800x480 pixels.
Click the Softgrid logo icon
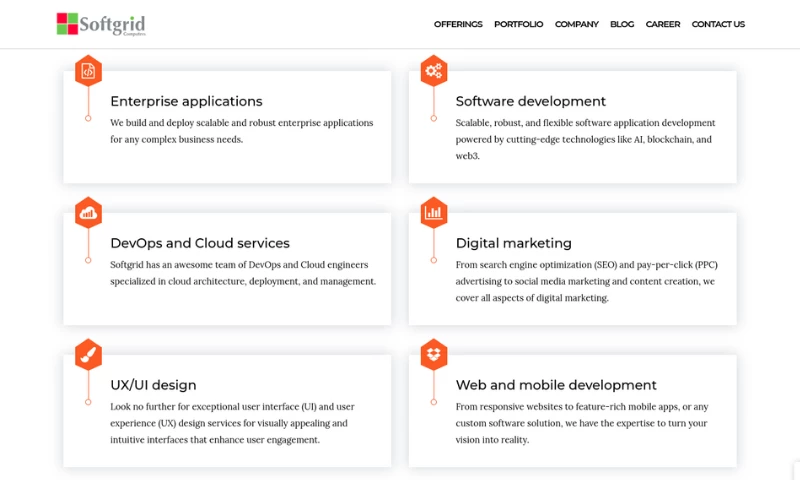click(68, 24)
